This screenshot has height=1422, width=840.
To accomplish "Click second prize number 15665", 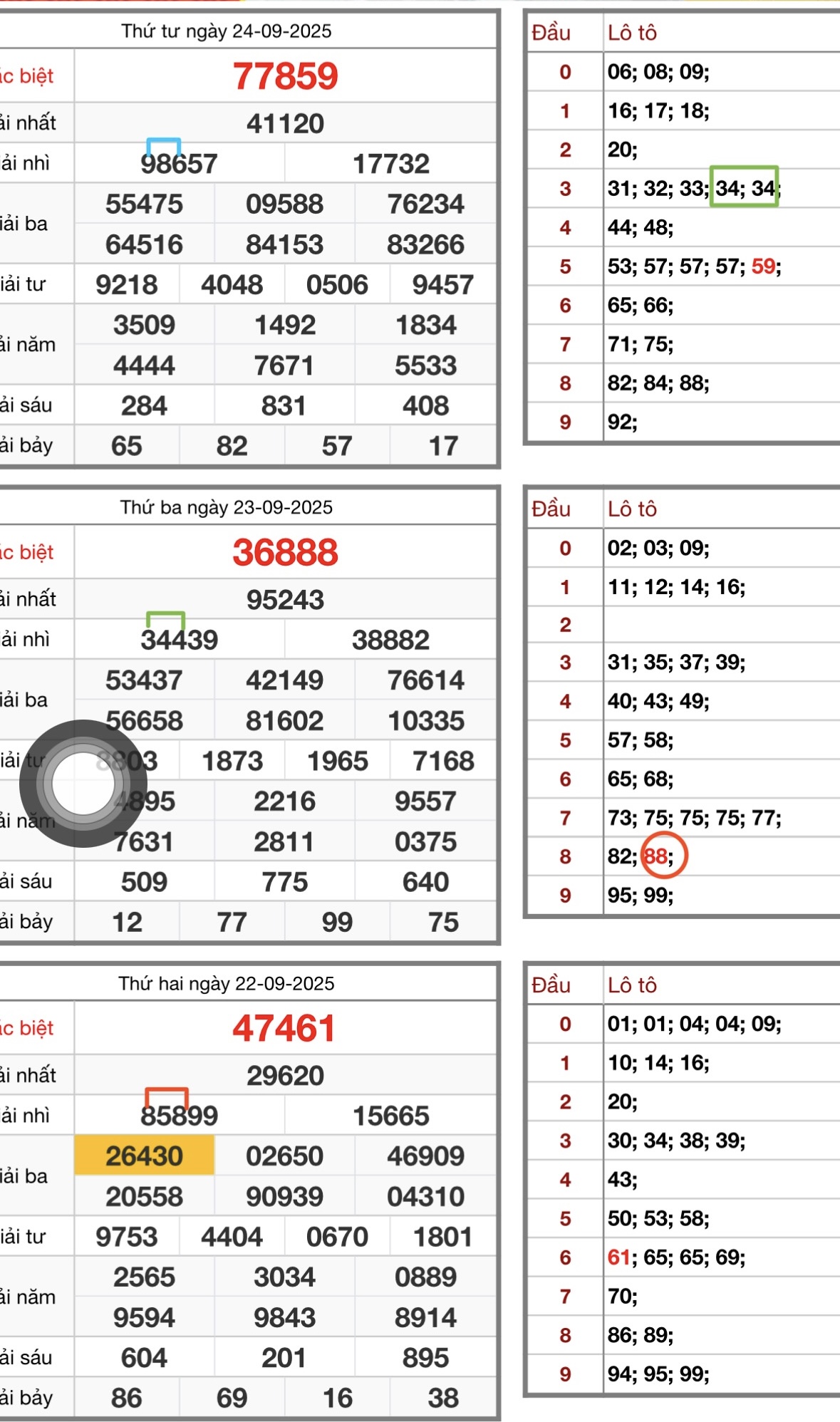I will tap(391, 1116).
